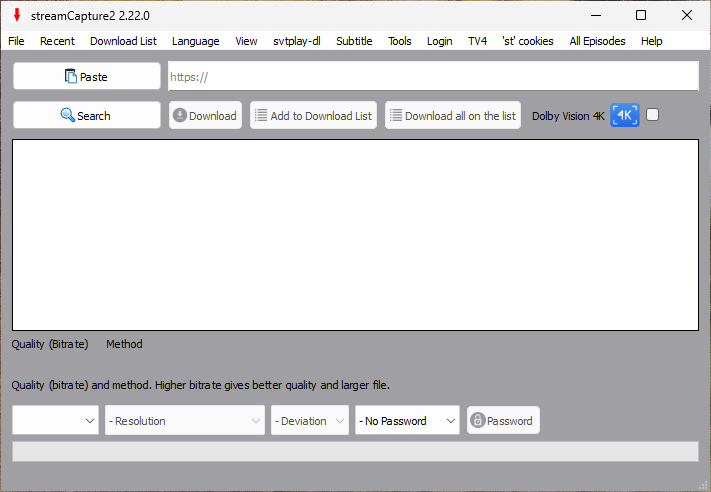Maximize the streamCapture2 window
The width and height of the screenshot is (711, 492).
[x=641, y=15]
